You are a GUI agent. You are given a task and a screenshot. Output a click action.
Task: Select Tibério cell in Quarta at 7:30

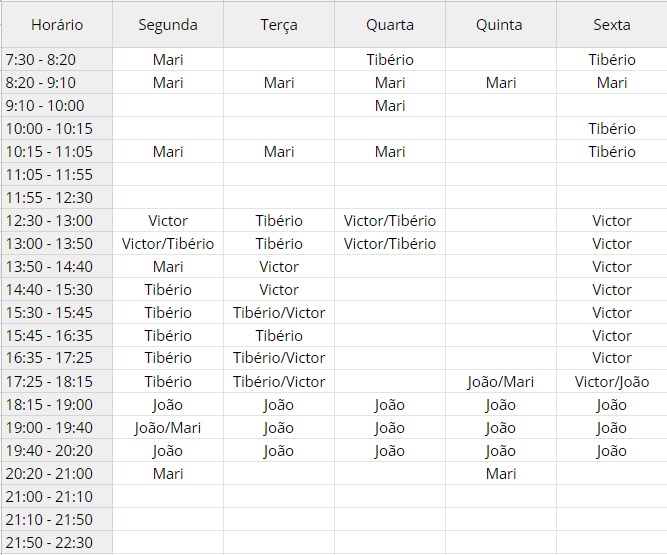coord(390,60)
